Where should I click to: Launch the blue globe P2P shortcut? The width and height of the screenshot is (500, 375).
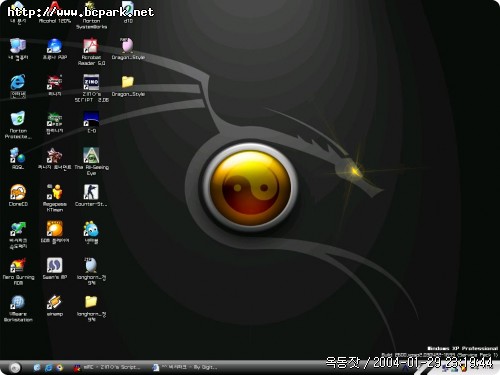click(55, 49)
